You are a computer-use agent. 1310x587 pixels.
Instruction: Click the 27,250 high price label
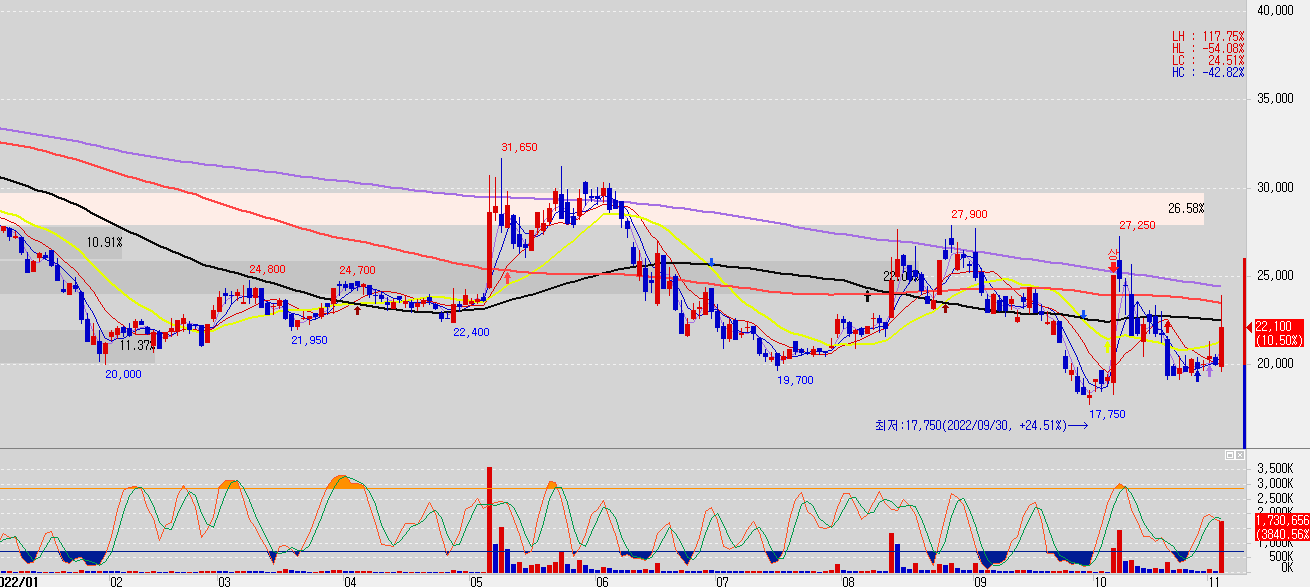1137,225
